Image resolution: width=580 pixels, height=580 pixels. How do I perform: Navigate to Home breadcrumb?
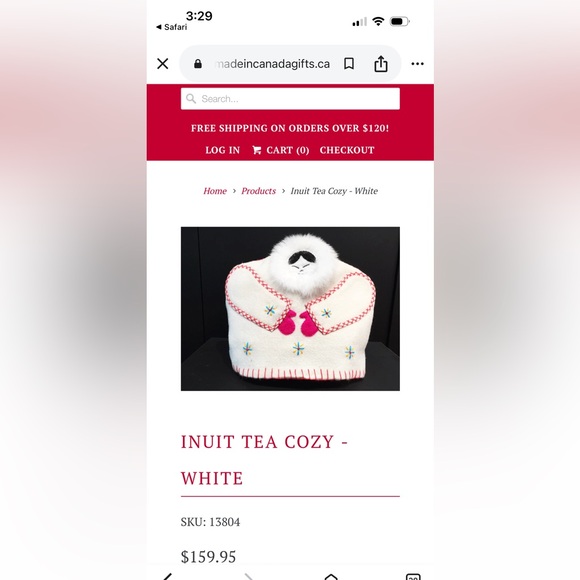[x=215, y=191]
